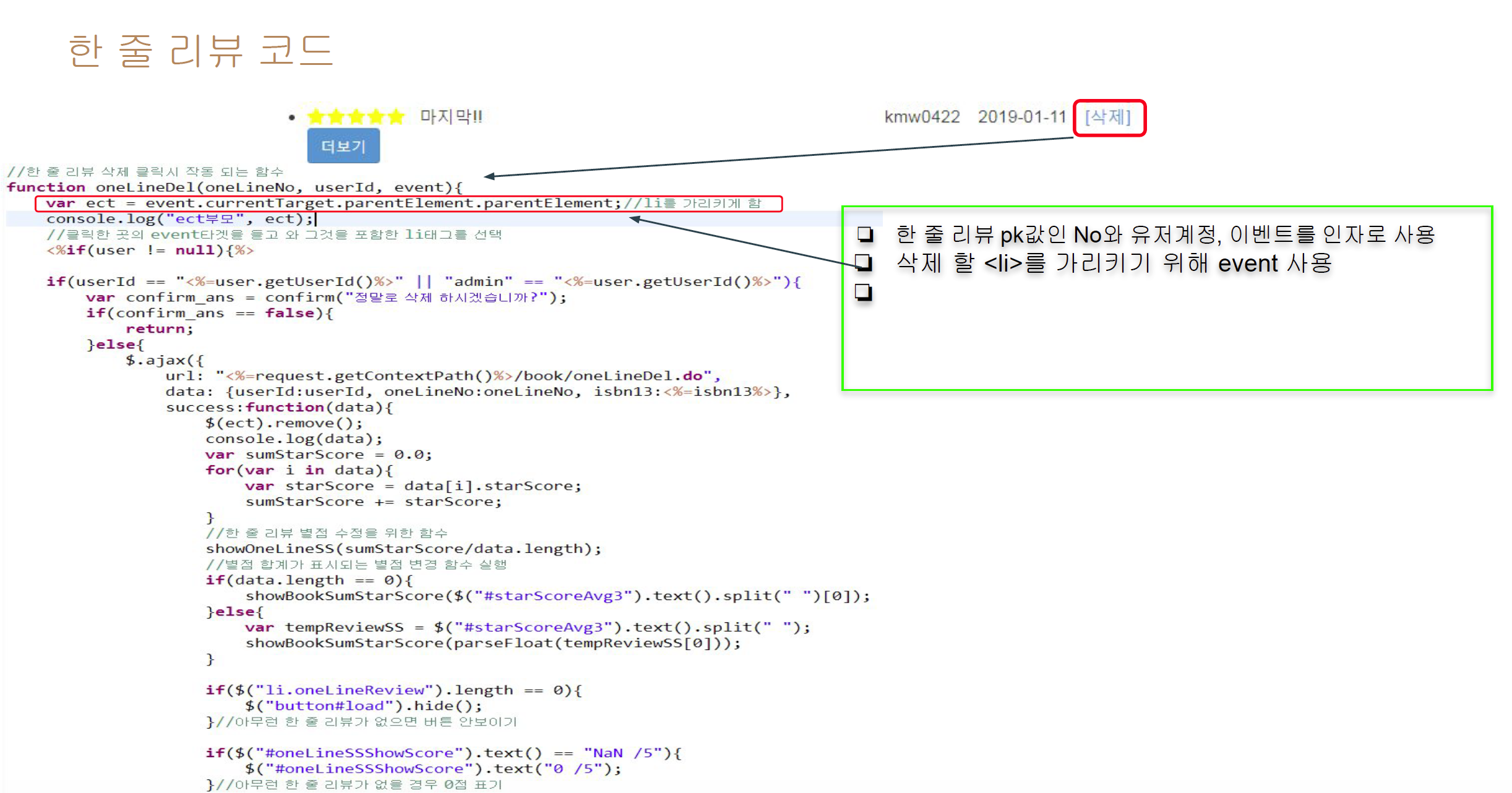Click the date 2019-01-11
This screenshot has height=793, width=1512.
(1021, 116)
